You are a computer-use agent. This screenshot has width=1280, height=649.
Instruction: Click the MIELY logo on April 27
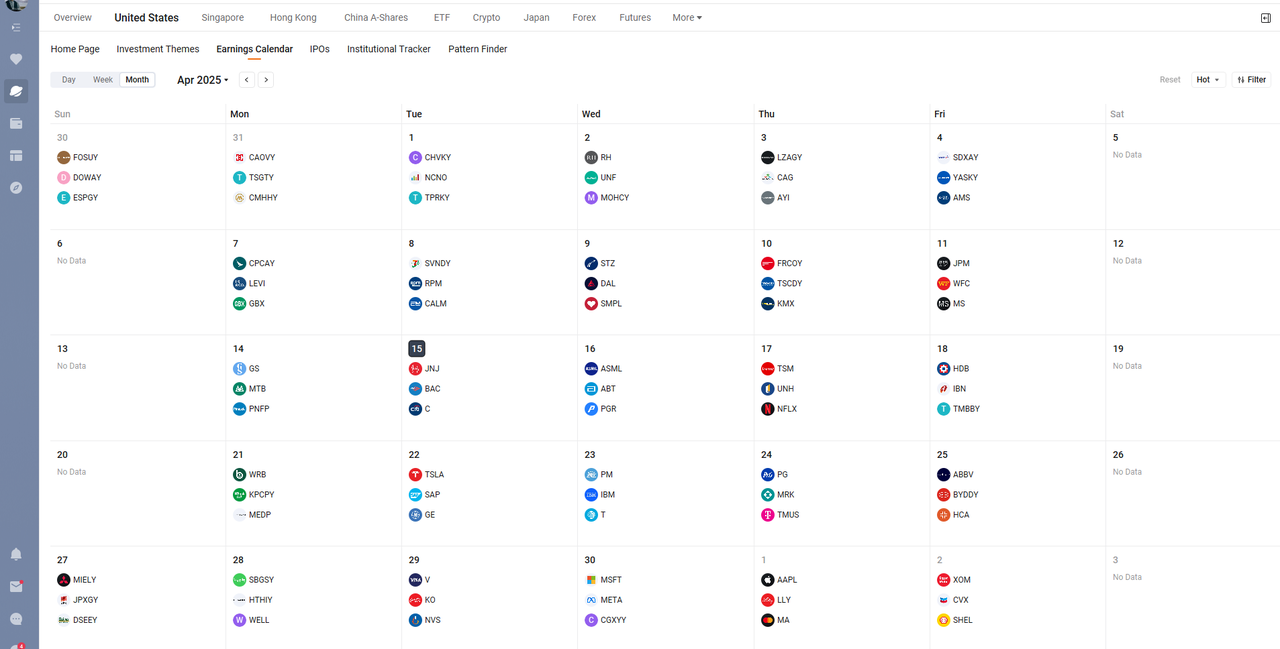(63, 580)
